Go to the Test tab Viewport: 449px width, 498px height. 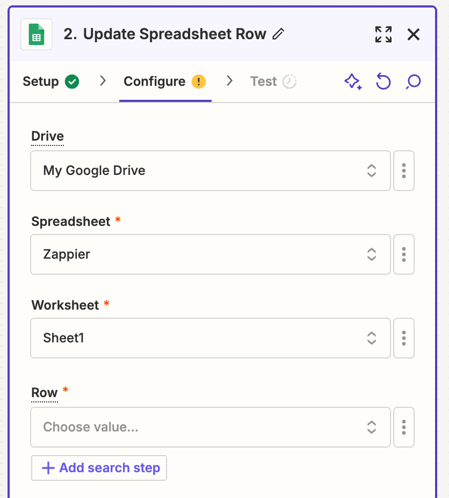tap(273, 82)
